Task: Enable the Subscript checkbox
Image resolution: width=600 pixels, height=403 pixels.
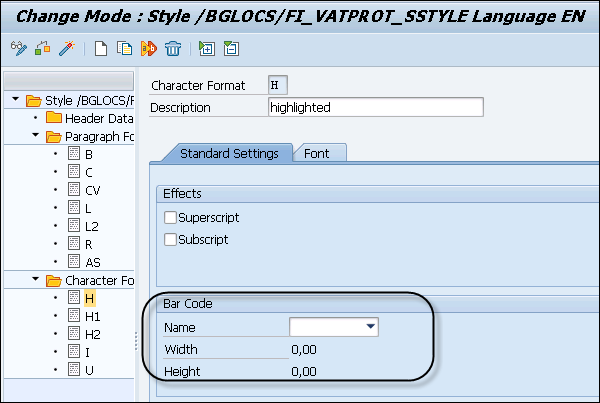Action: (x=170, y=239)
